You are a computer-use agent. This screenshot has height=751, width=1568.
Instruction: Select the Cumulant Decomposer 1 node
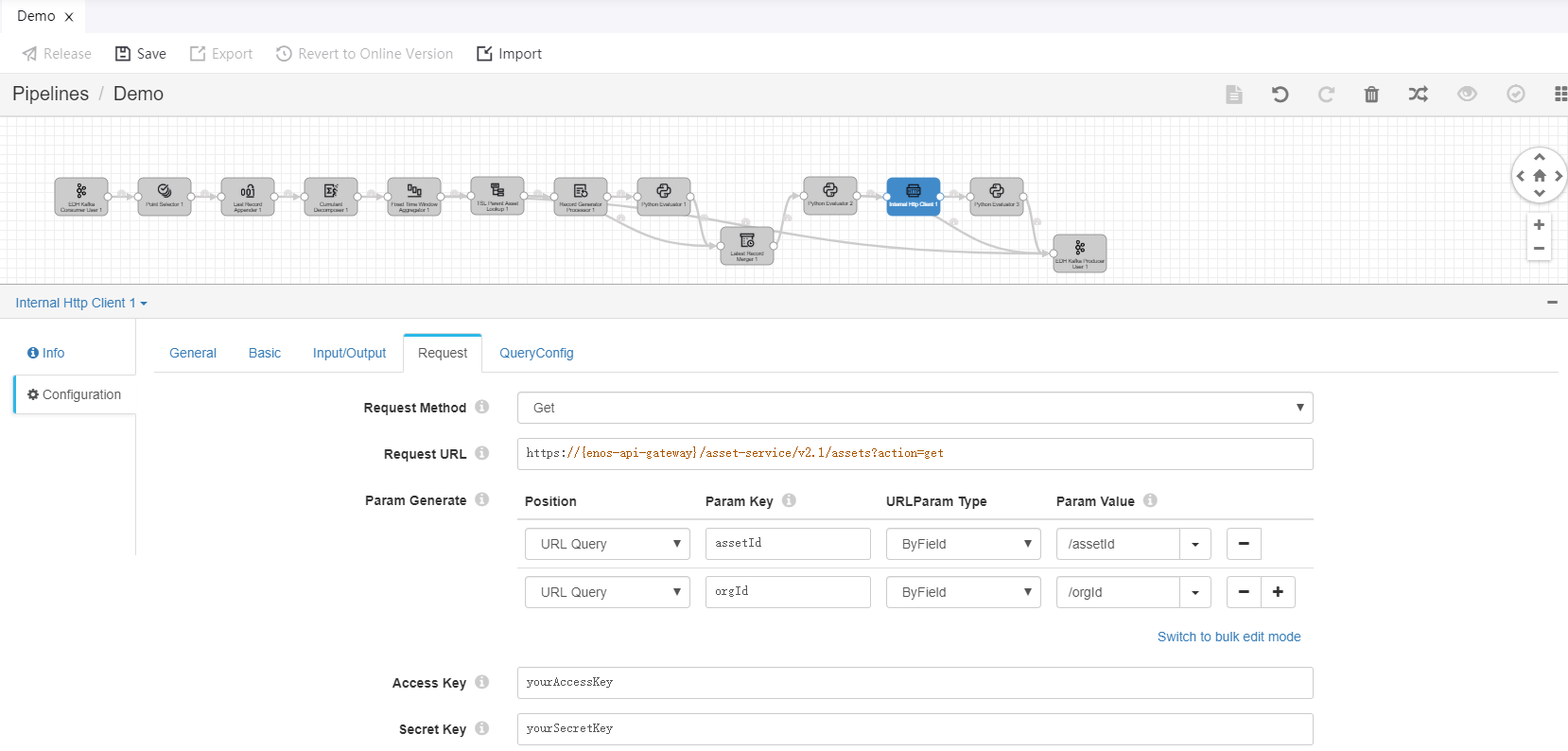(x=331, y=197)
